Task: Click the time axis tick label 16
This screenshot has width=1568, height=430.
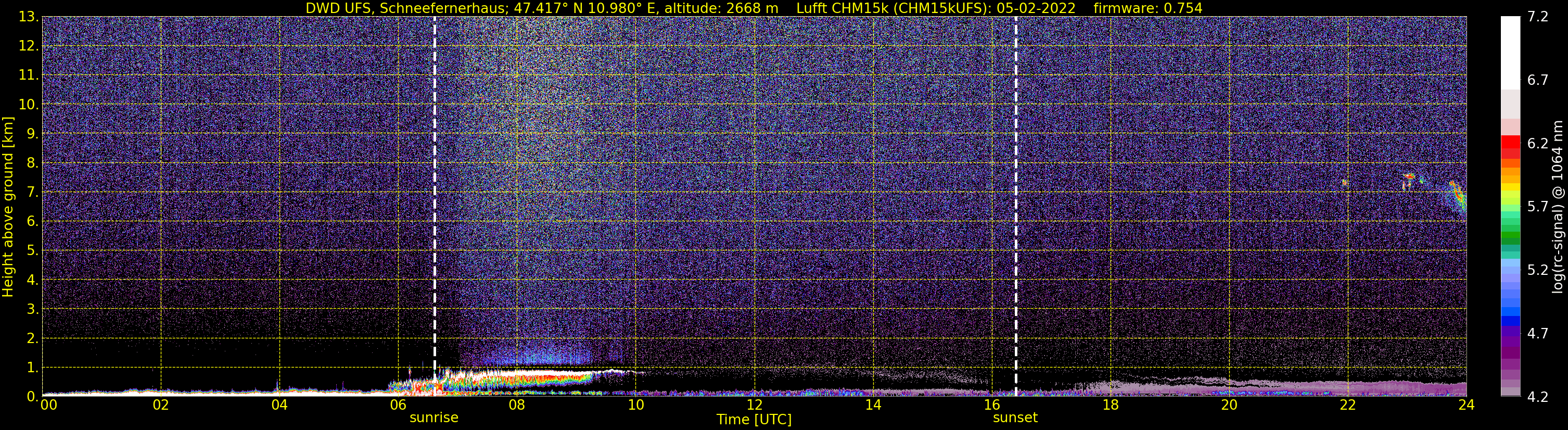Action: (x=991, y=405)
